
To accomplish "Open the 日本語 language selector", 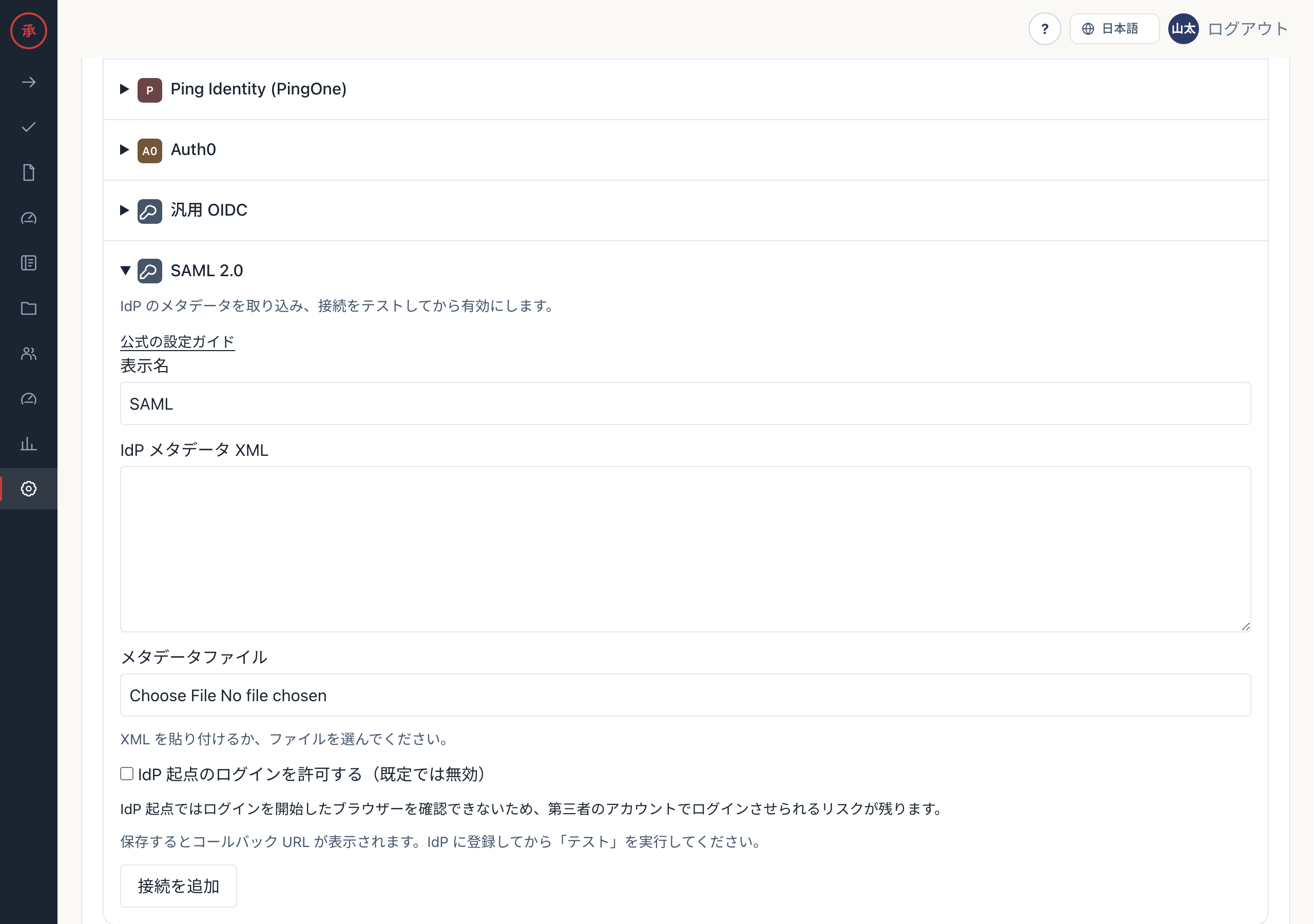I will (x=1114, y=29).
